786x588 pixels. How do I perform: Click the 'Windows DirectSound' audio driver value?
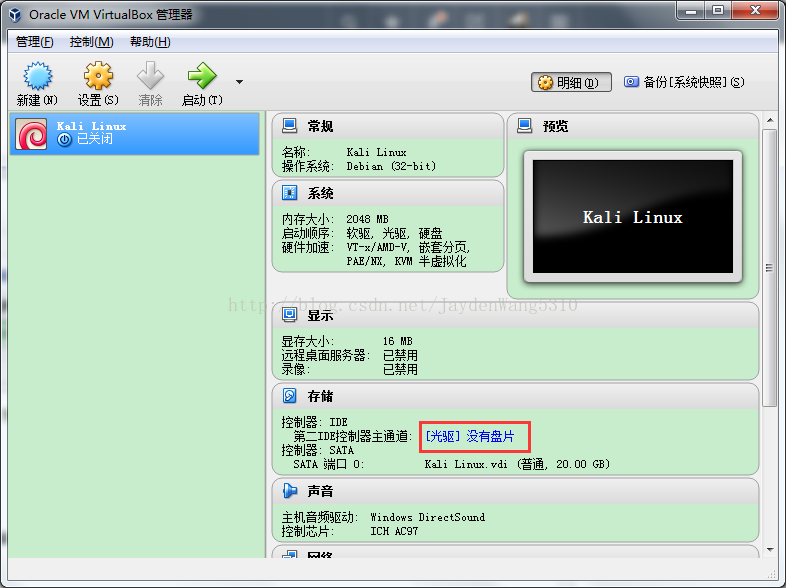coord(428,517)
